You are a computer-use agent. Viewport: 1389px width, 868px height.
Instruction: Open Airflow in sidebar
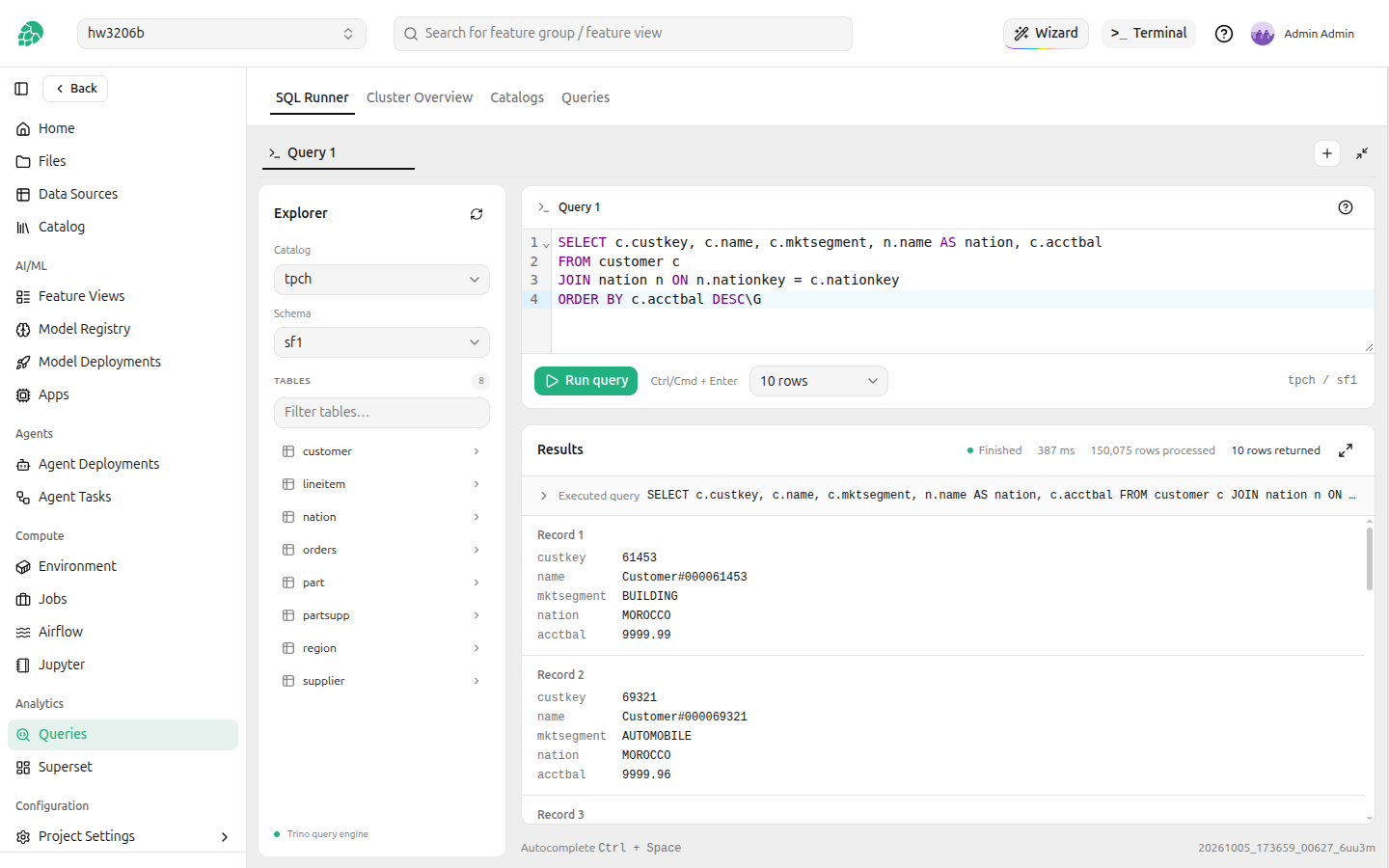[x=123, y=632]
